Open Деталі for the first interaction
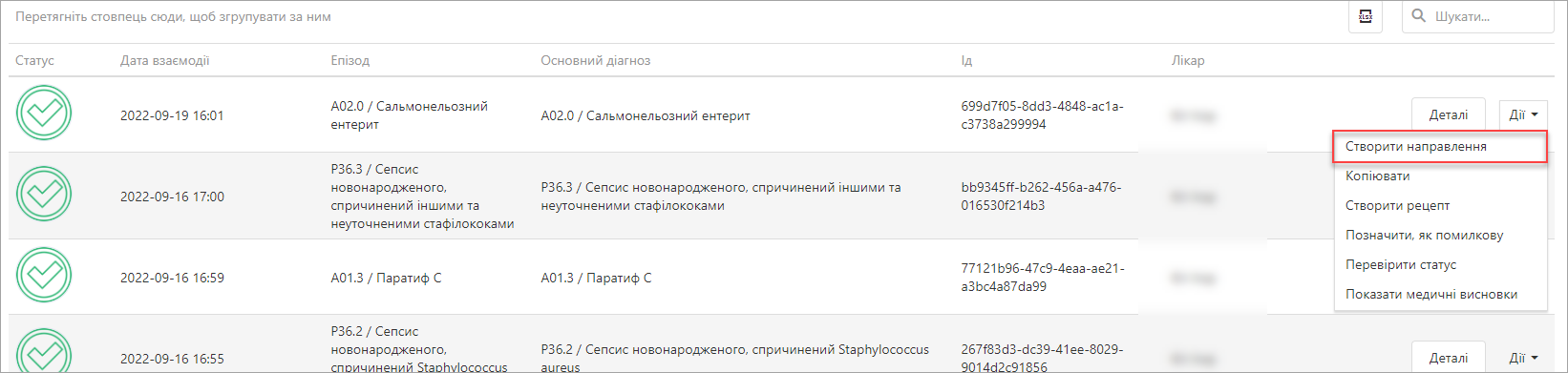Viewport: 1568px width, 373px height. coord(1449,114)
